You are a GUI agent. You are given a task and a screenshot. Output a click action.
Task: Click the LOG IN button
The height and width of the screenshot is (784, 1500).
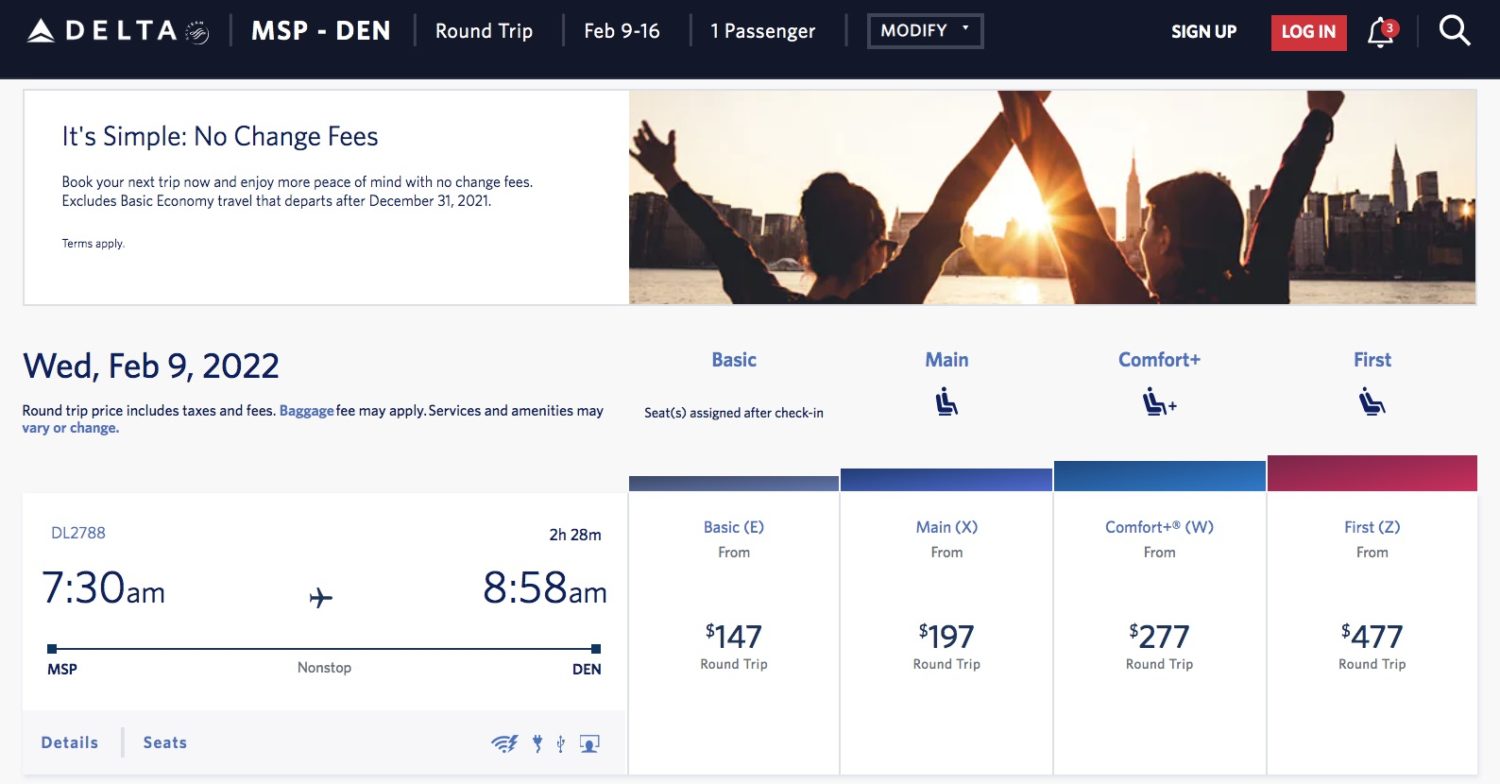coord(1308,31)
